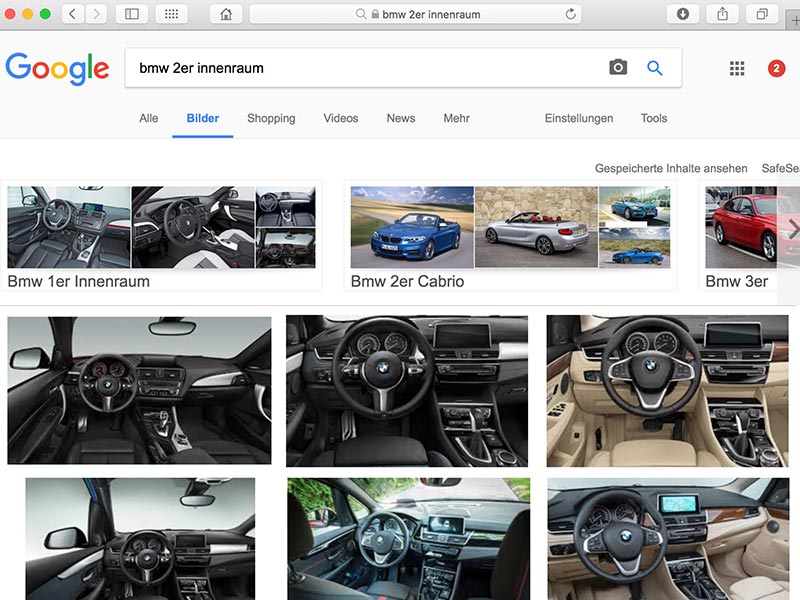Open the Tools options

[654, 118]
